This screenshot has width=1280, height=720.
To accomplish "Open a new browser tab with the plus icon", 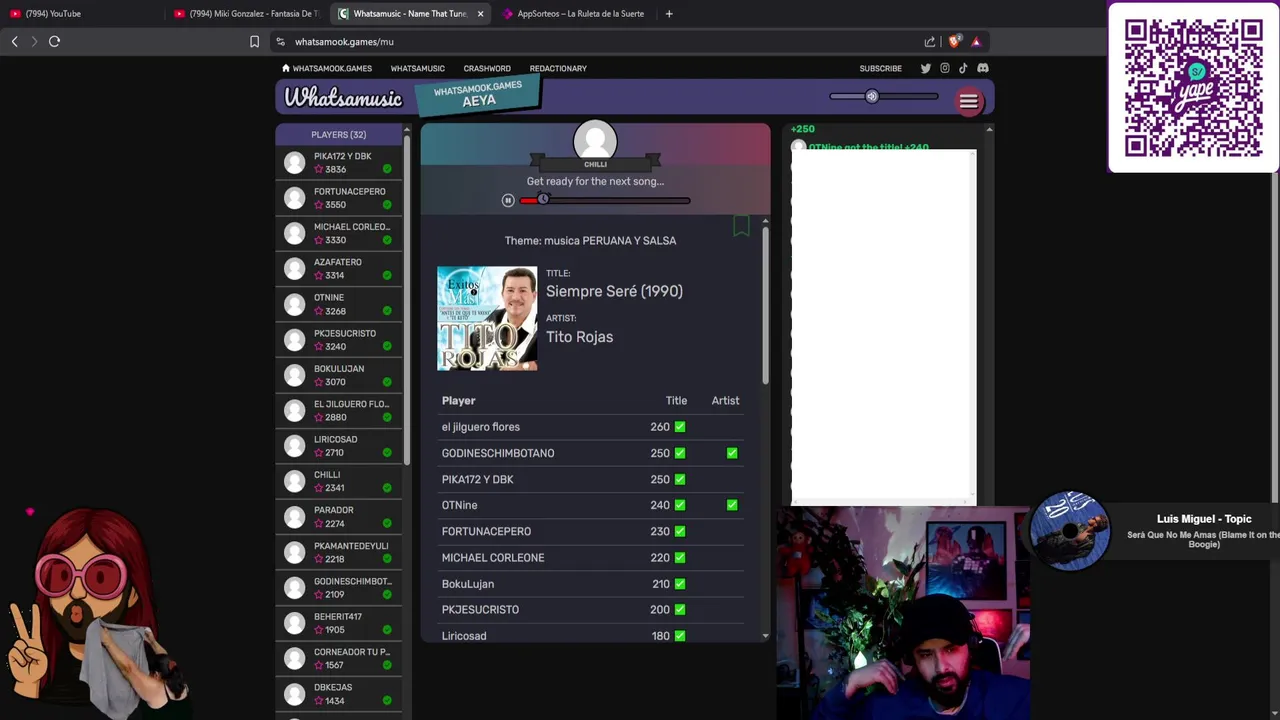I will (x=669, y=13).
